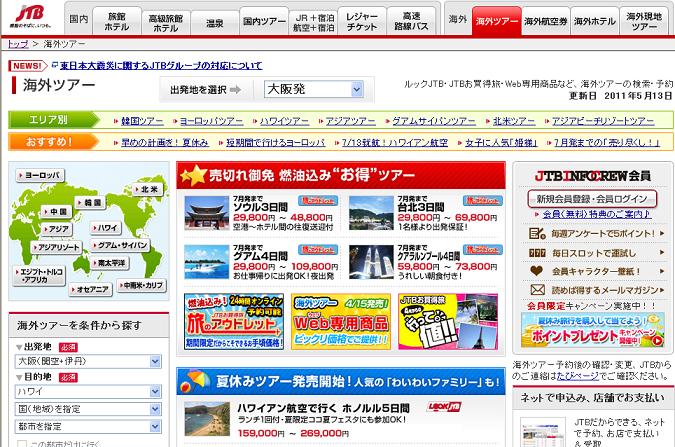Viewport: 675px width, 447px height.
Task: Open the たびページ link
Action: [578, 376]
